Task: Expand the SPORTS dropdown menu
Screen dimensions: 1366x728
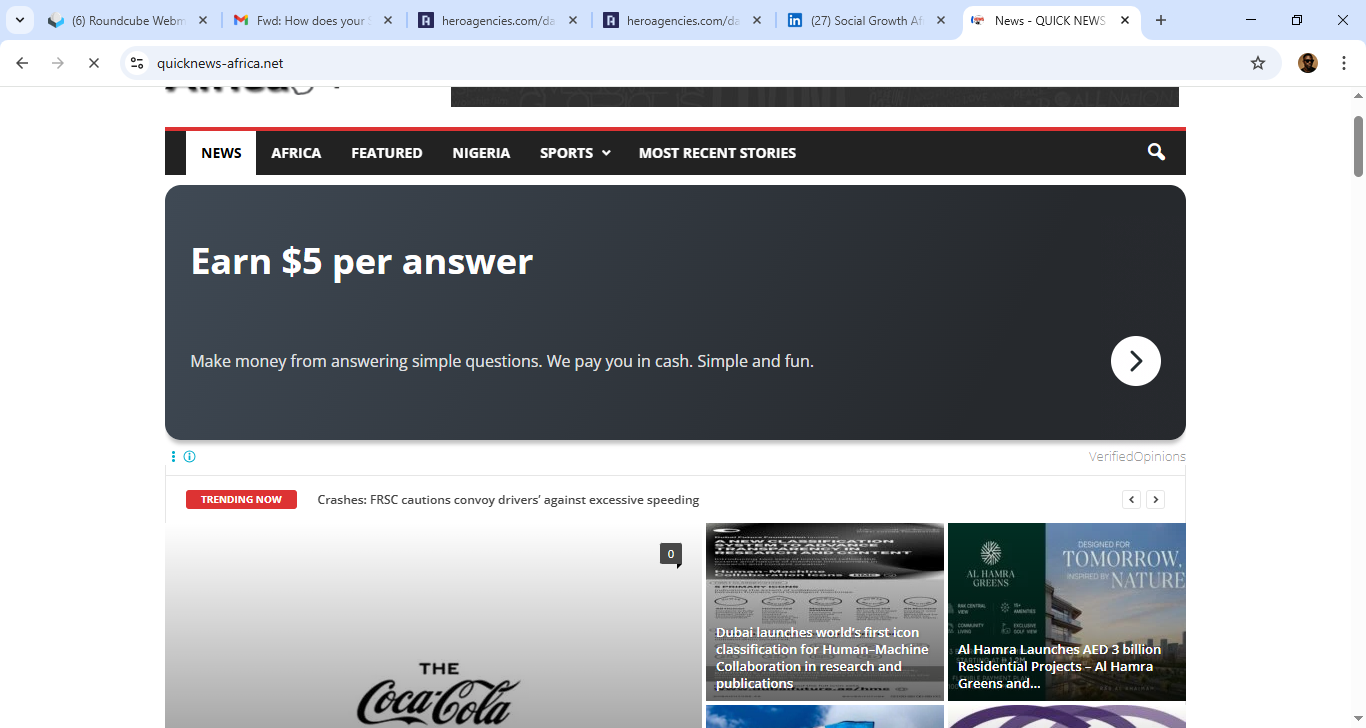Action: [x=575, y=153]
